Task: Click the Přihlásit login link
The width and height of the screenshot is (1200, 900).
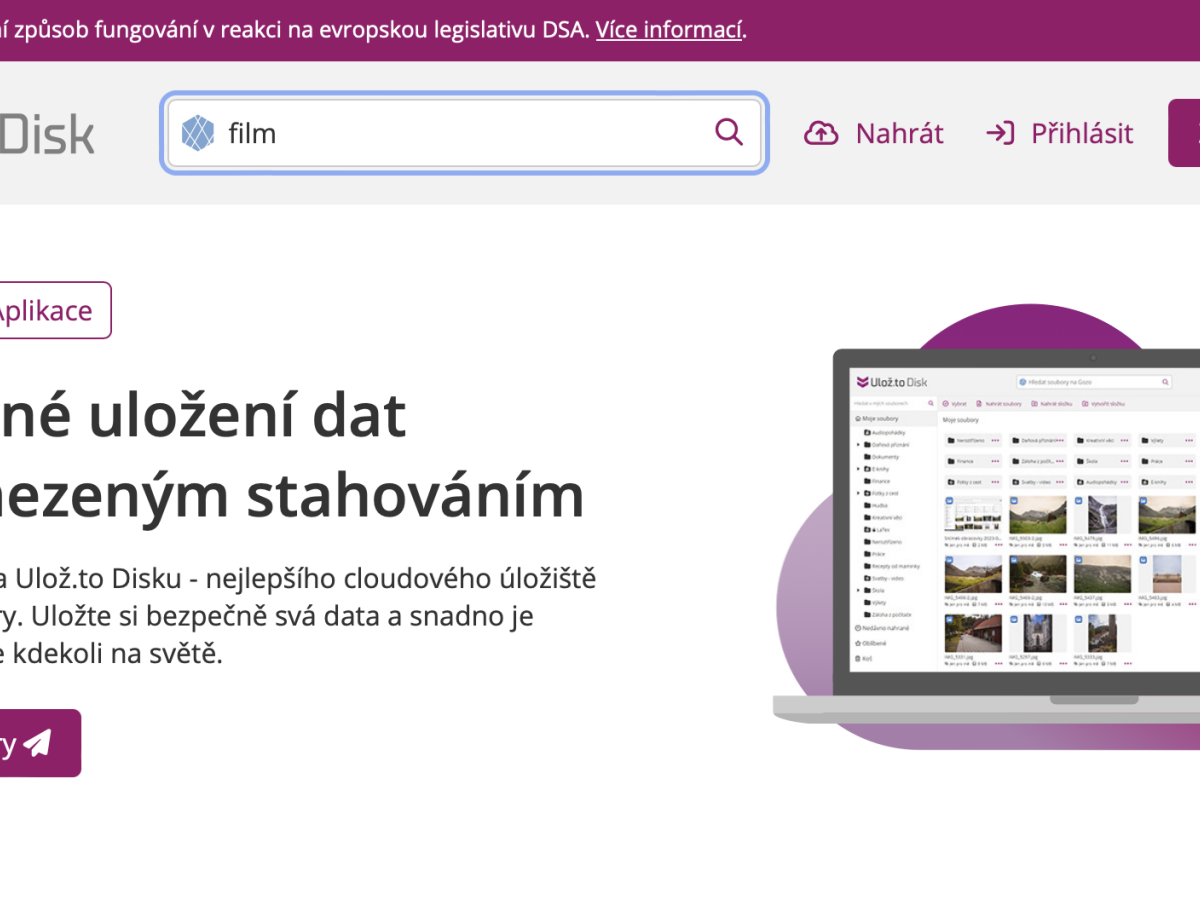Action: point(1059,133)
